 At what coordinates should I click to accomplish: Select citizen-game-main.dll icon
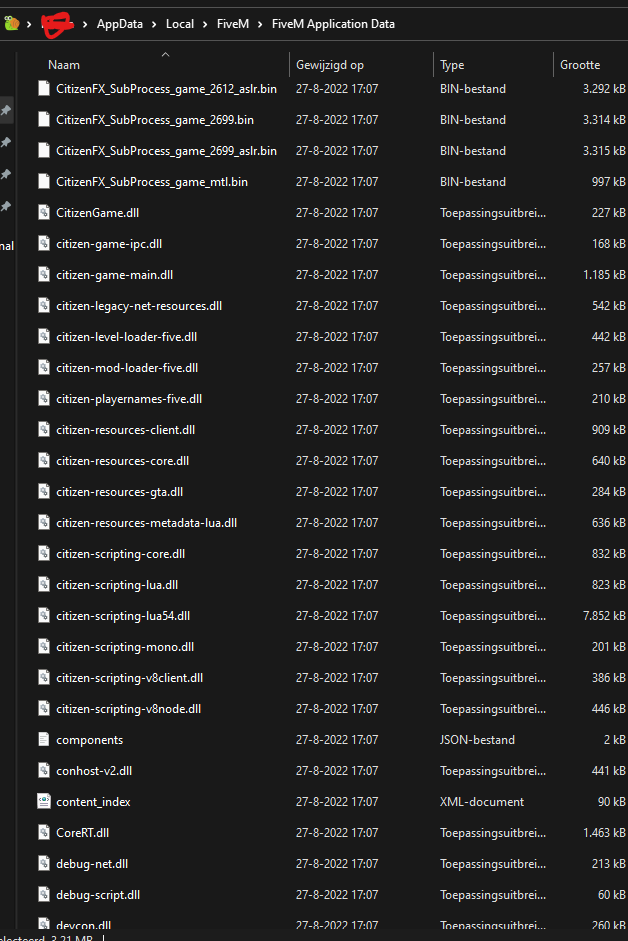coord(44,275)
